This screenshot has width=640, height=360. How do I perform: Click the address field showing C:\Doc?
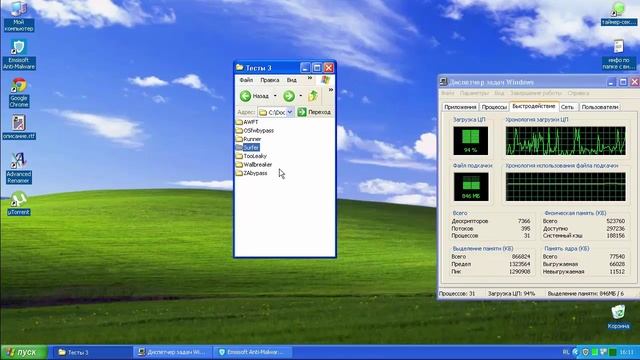tap(272, 112)
